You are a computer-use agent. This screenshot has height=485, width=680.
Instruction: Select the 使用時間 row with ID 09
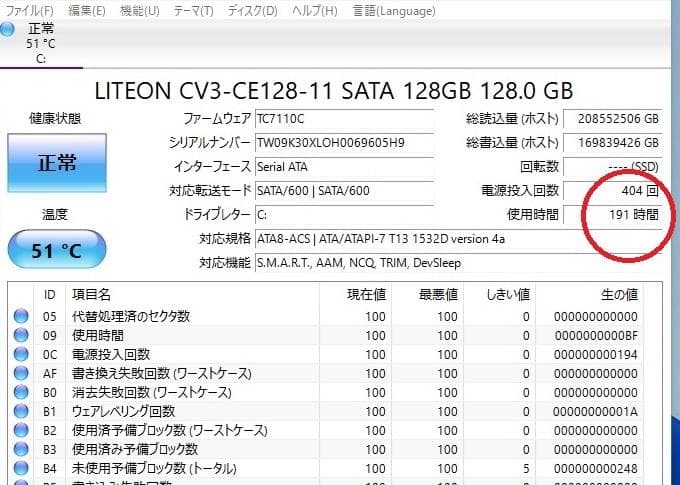click(326, 335)
